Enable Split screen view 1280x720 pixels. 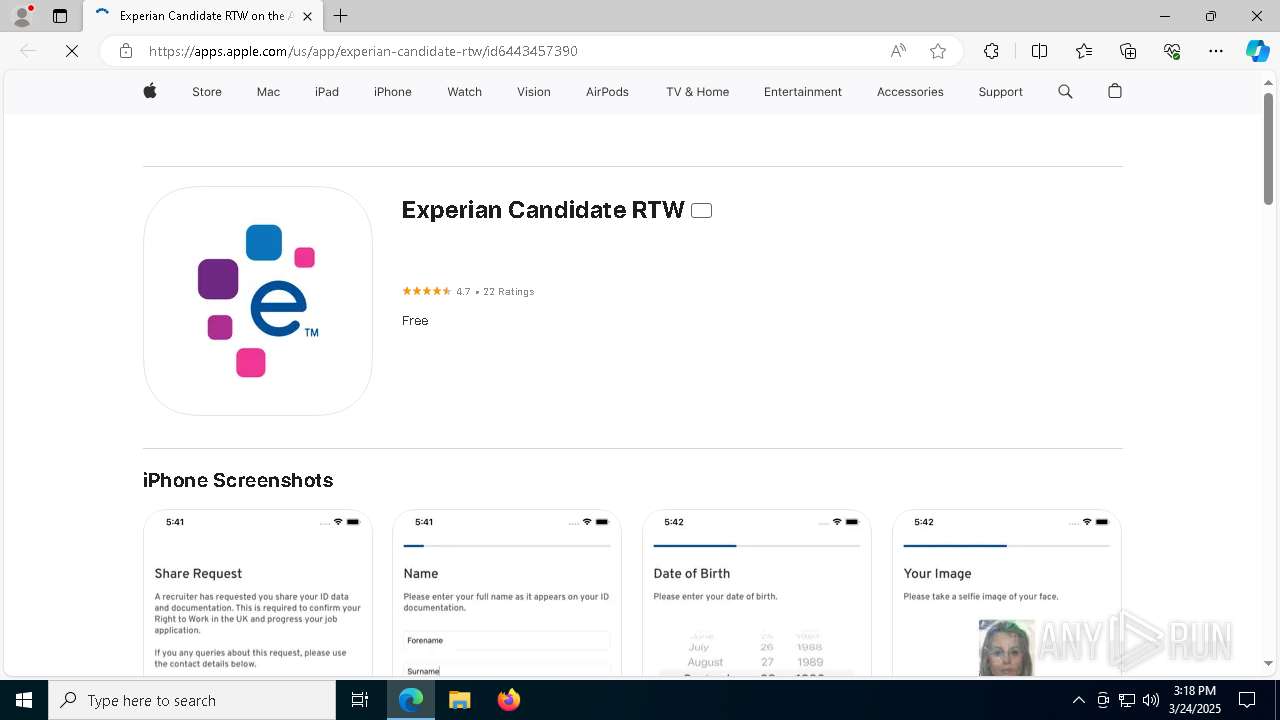1039,51
